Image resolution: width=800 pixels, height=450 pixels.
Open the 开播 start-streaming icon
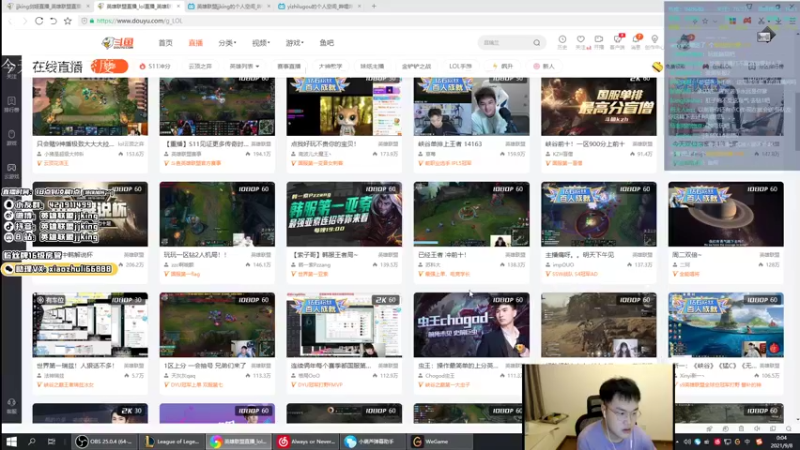point(598,42)
